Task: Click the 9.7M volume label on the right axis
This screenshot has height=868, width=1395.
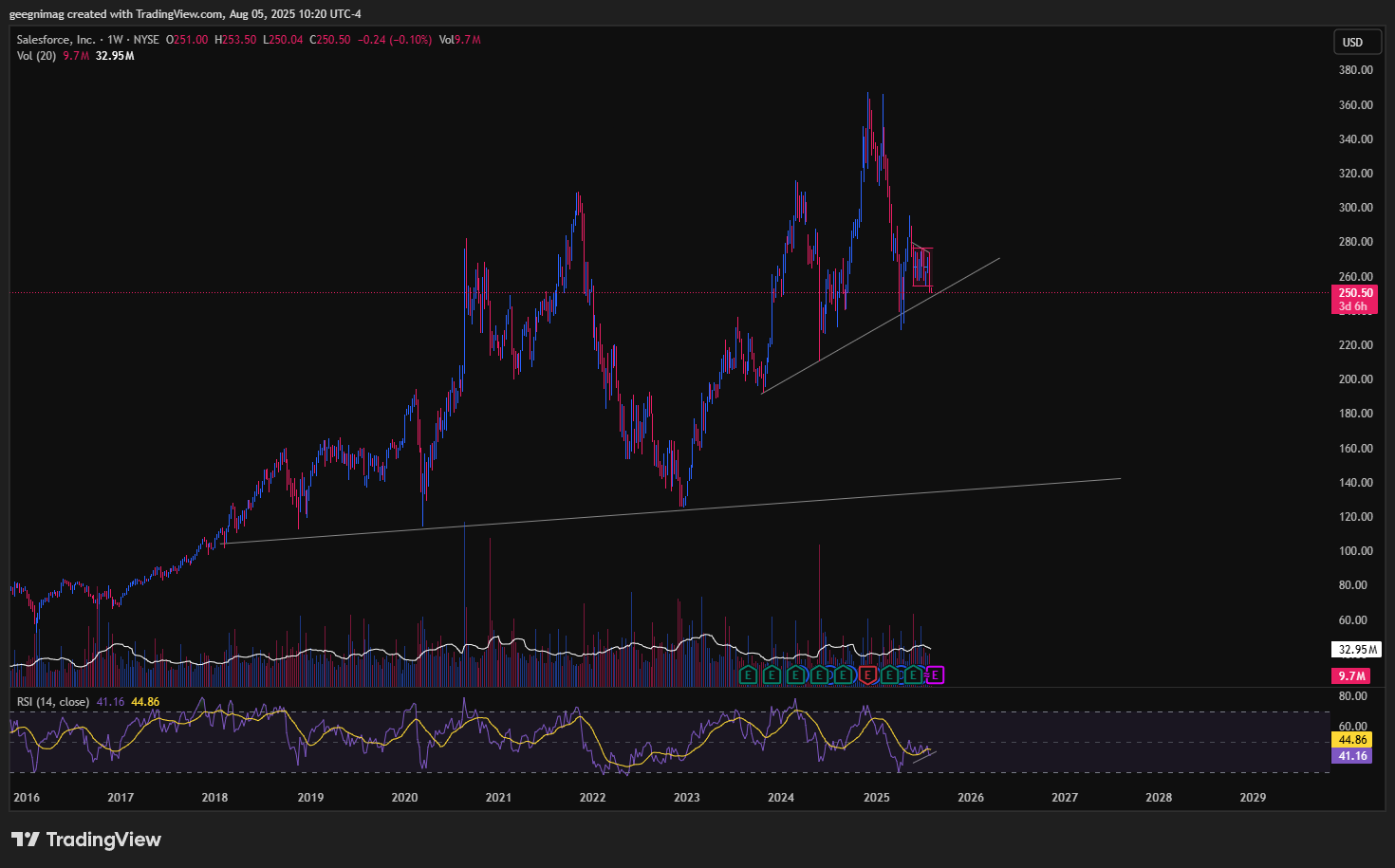Action: [x=1352, y=676]
